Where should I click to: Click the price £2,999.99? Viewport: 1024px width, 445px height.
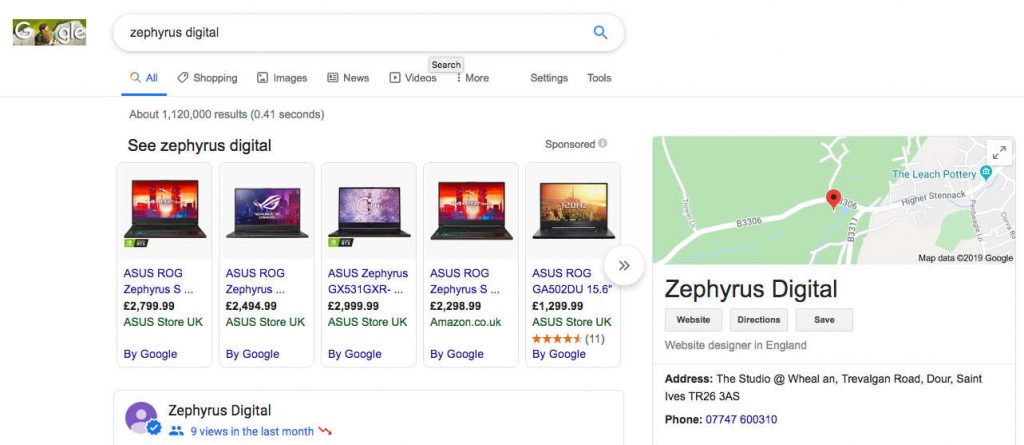[x=353, y=306]
